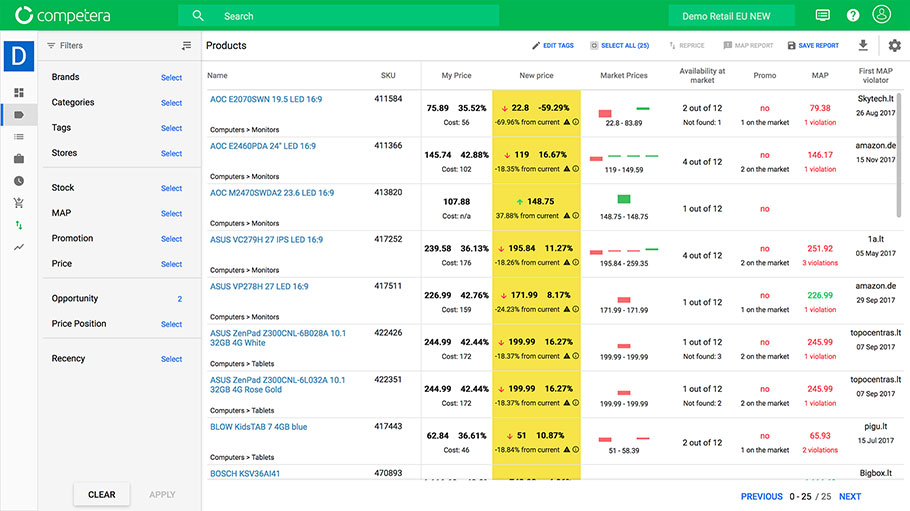The height and width of the screenshot is (511, 910).
Task: Click the download report icon
Action: [x=863, y=45]
